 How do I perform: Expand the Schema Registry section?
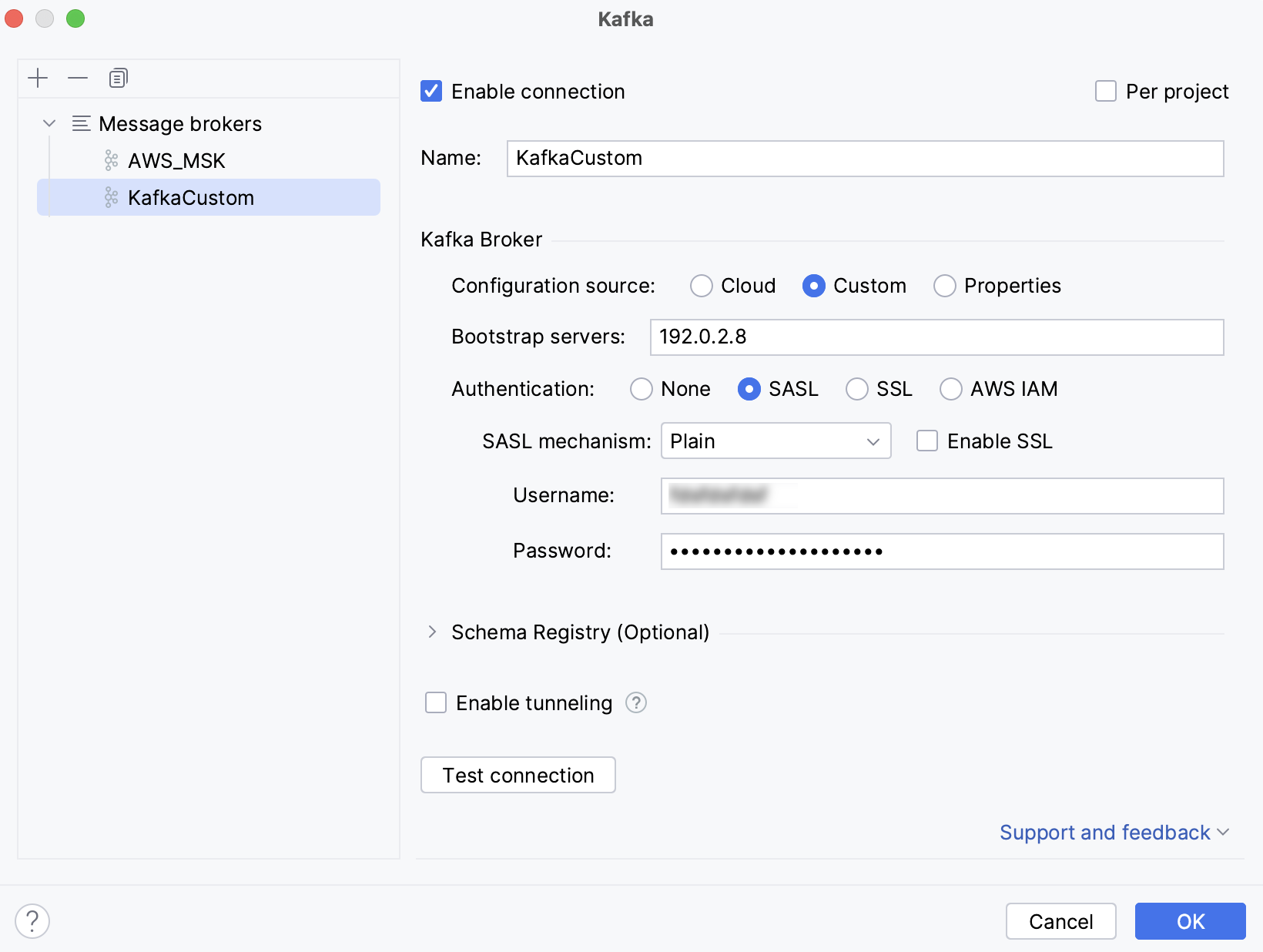432,632
